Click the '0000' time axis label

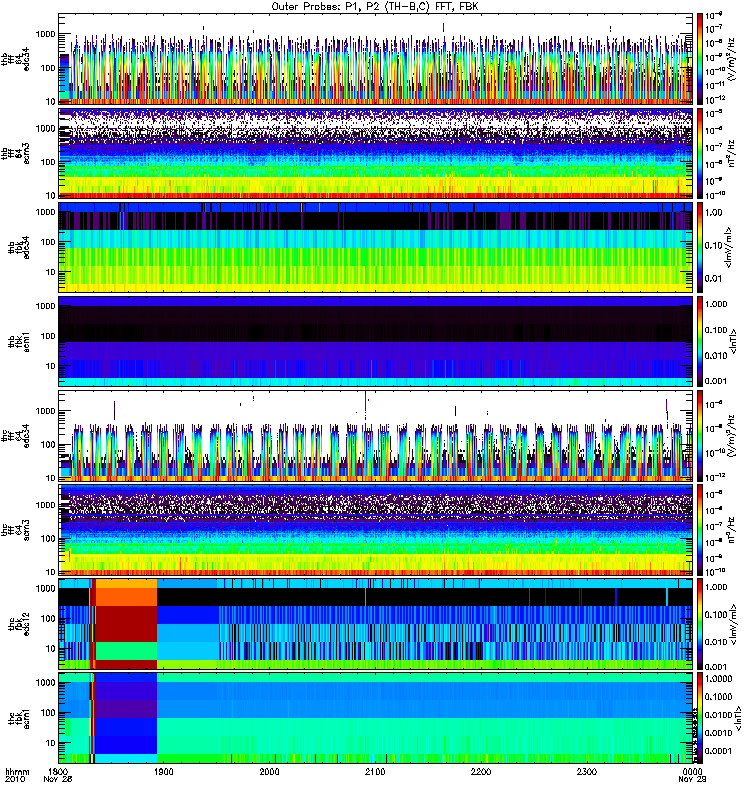click(692, 772)
